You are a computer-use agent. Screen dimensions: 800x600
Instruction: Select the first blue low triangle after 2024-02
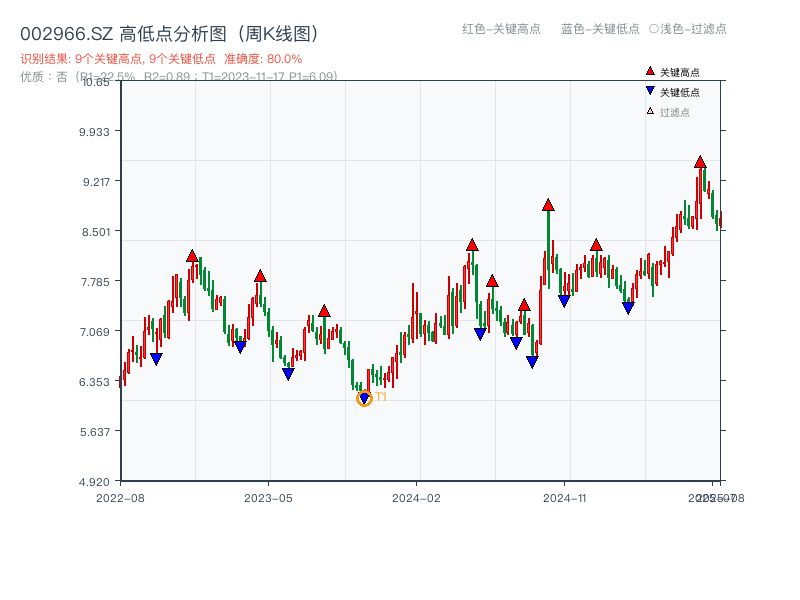(x=480, y=334)
